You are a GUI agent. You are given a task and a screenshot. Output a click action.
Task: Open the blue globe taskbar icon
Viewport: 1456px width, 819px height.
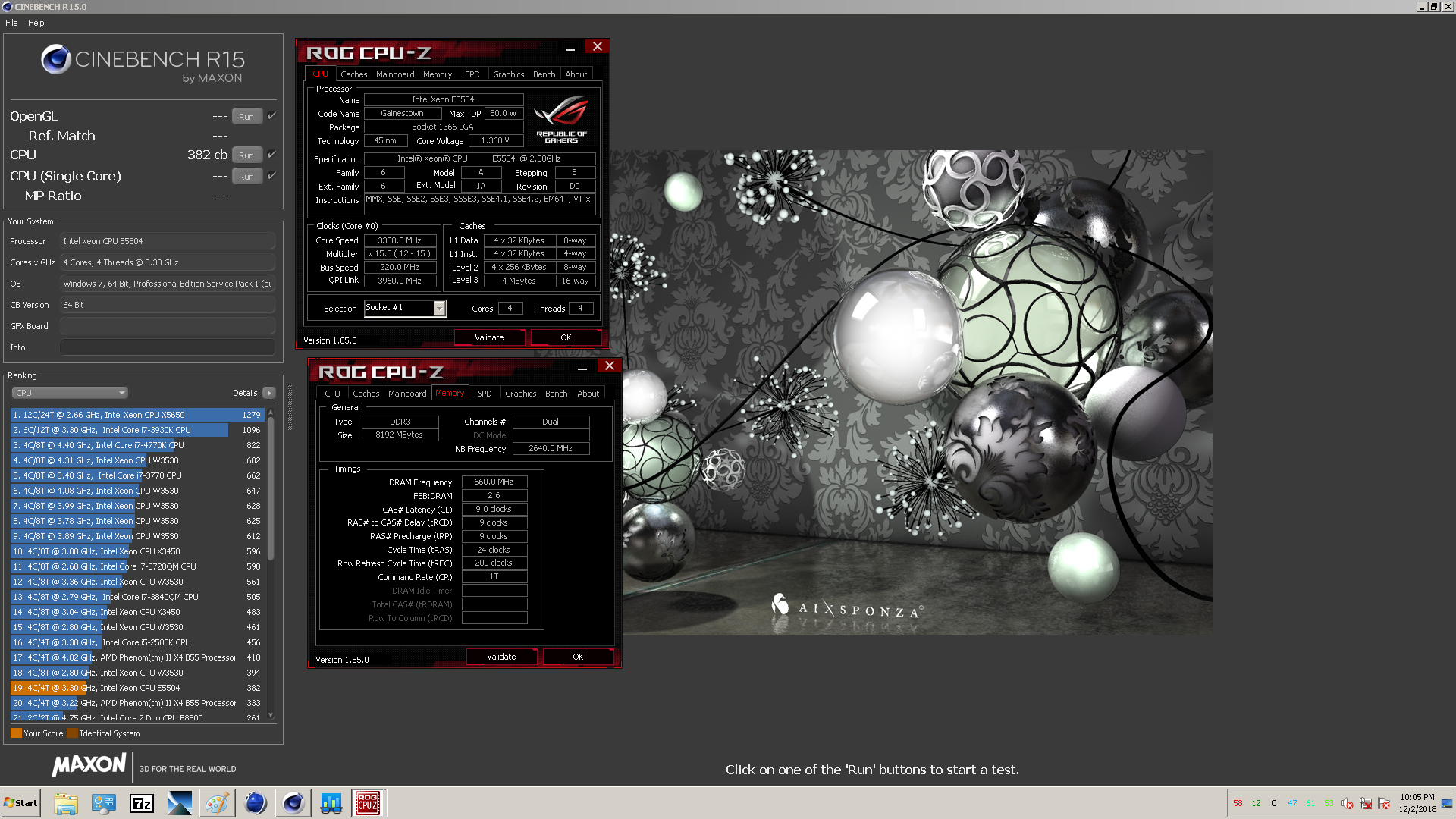point(256,803)
